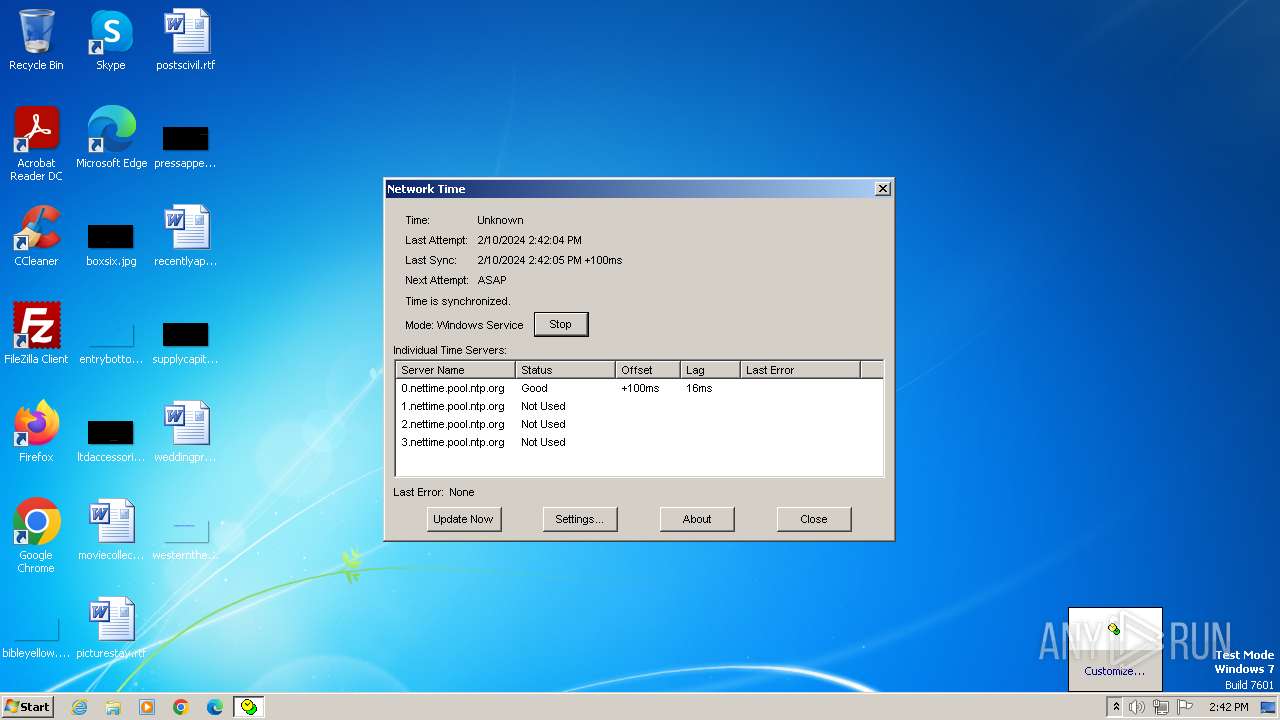Viewport: 1280px width, 720px height.
Task: Open the Recycle Bin desktop icon
Action: coord(36,40)
